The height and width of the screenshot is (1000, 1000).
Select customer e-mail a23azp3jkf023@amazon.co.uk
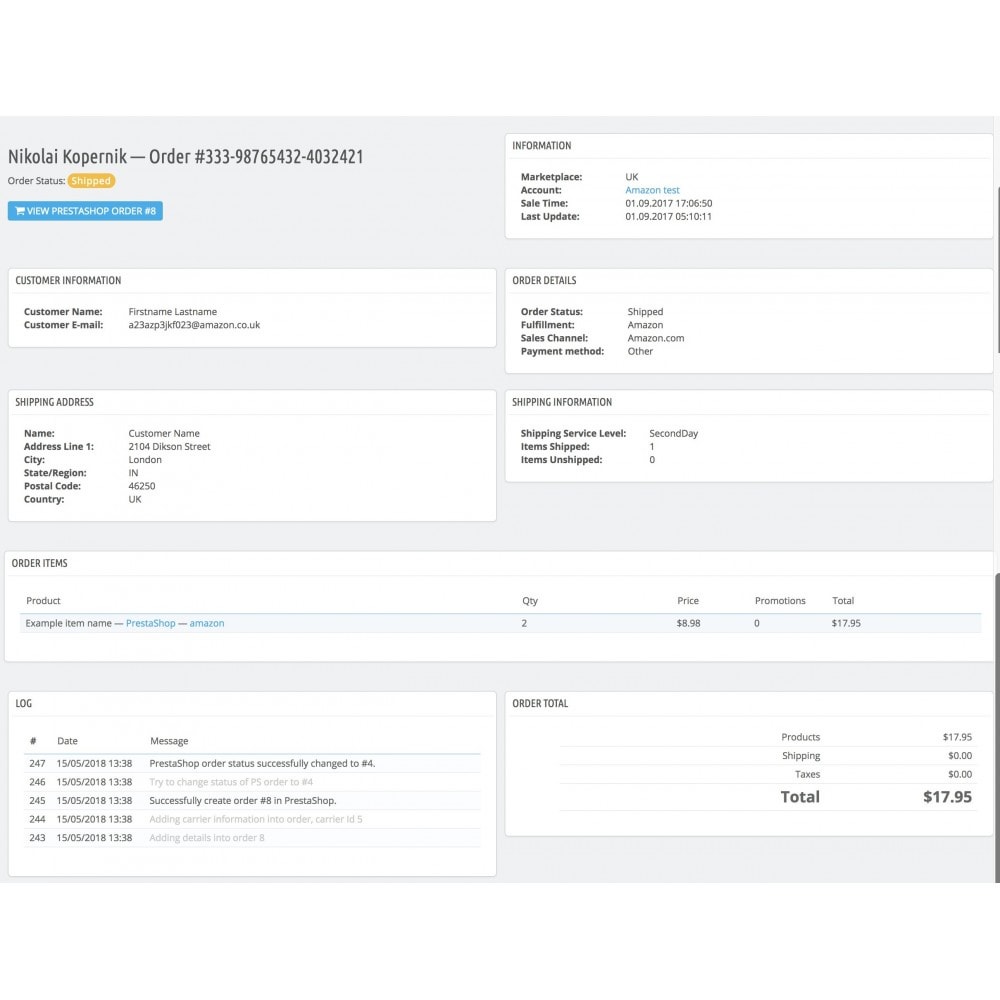pyautogui.click(x=194, y=325)
